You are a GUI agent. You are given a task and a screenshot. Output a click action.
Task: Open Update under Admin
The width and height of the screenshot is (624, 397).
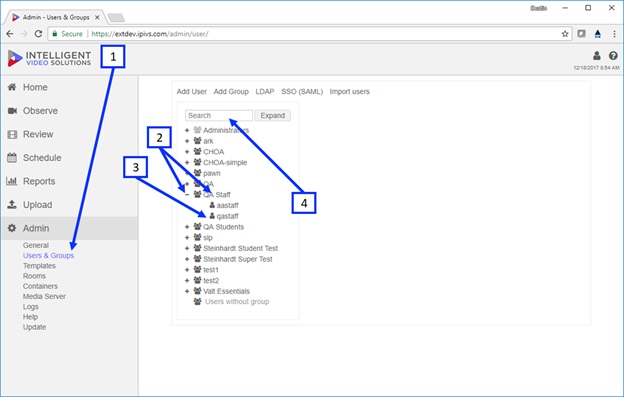click(35, 327)
